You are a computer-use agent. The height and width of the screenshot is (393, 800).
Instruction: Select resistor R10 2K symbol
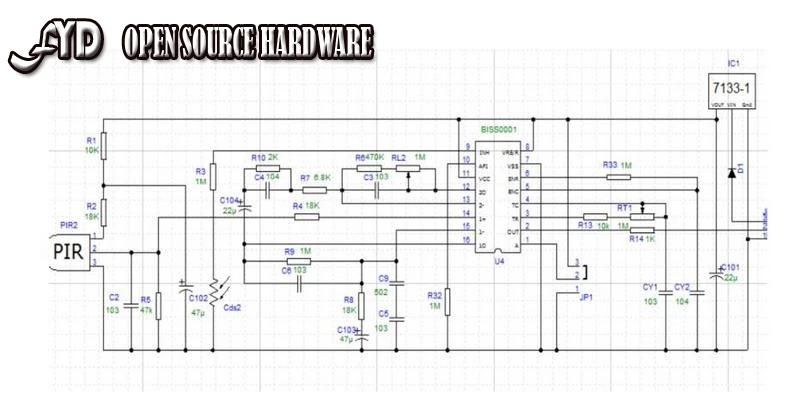point(268,168)
